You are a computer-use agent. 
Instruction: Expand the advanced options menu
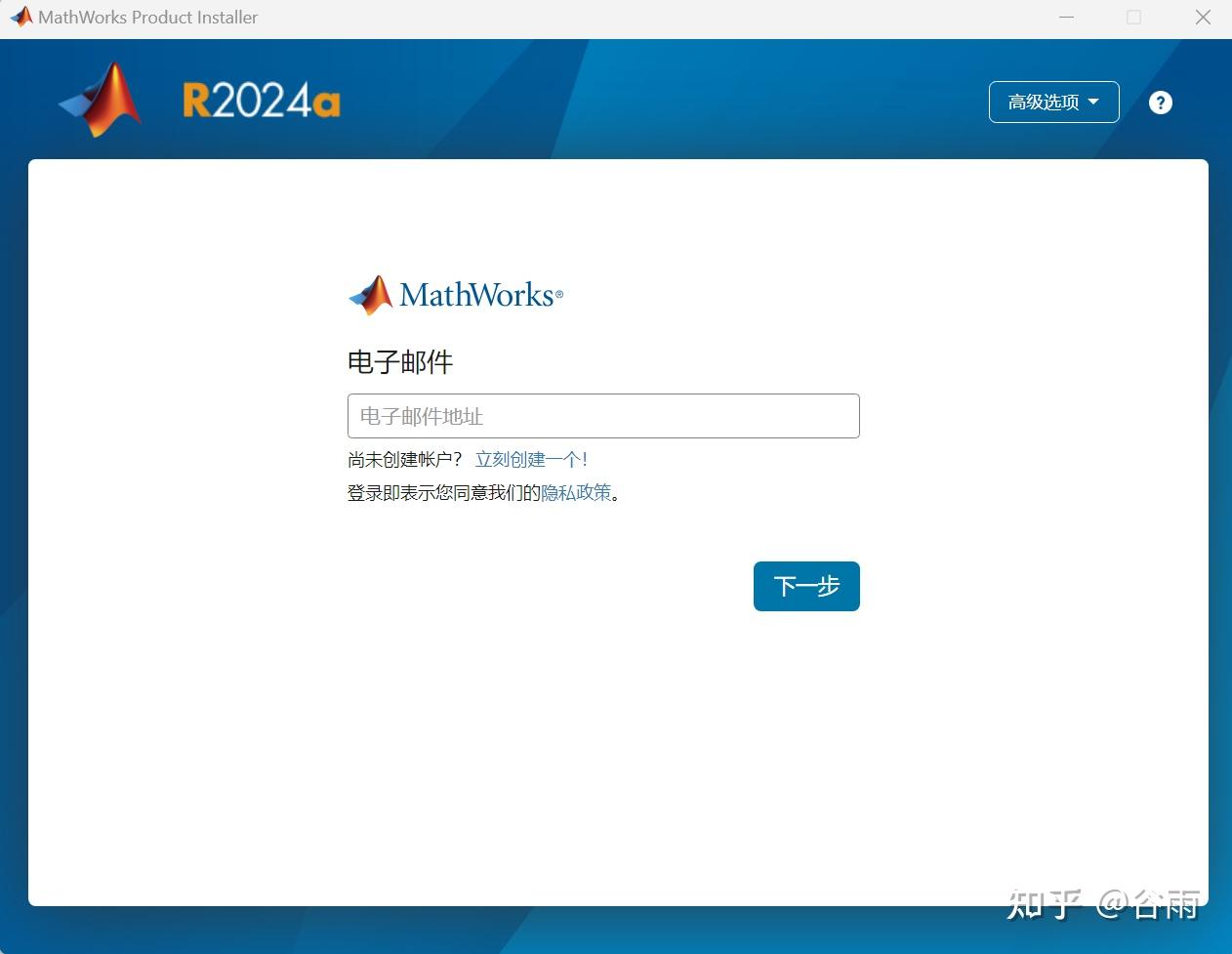coord(1053,102)
